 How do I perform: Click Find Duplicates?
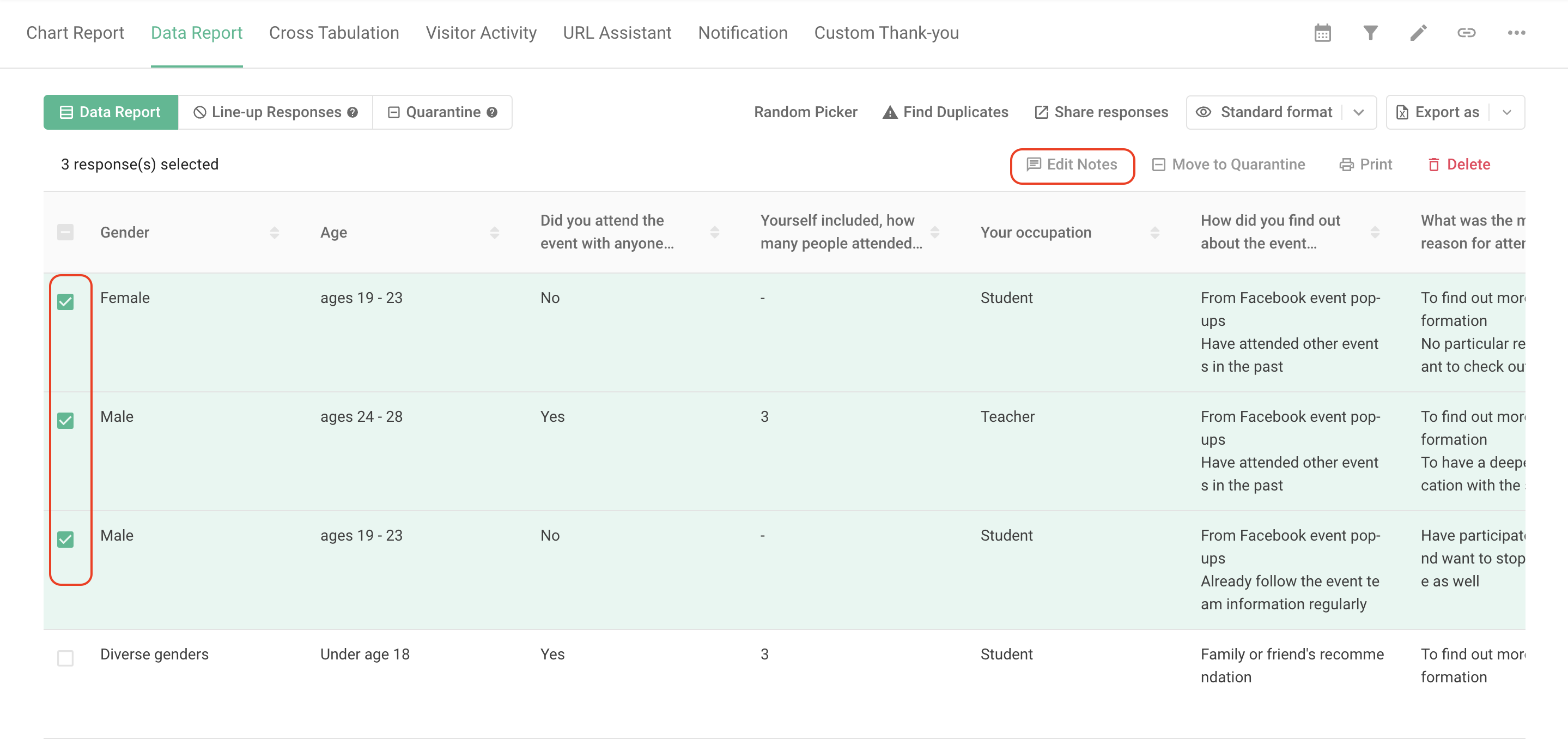[x=945, y=113]
